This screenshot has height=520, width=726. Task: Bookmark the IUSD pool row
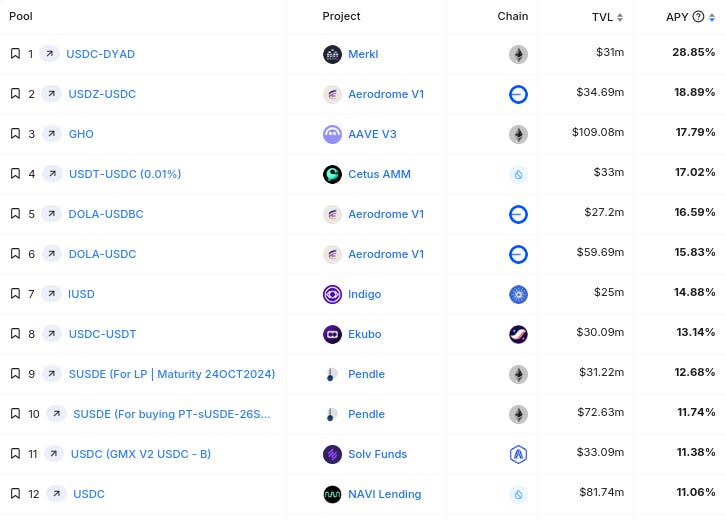pos(15,294)
